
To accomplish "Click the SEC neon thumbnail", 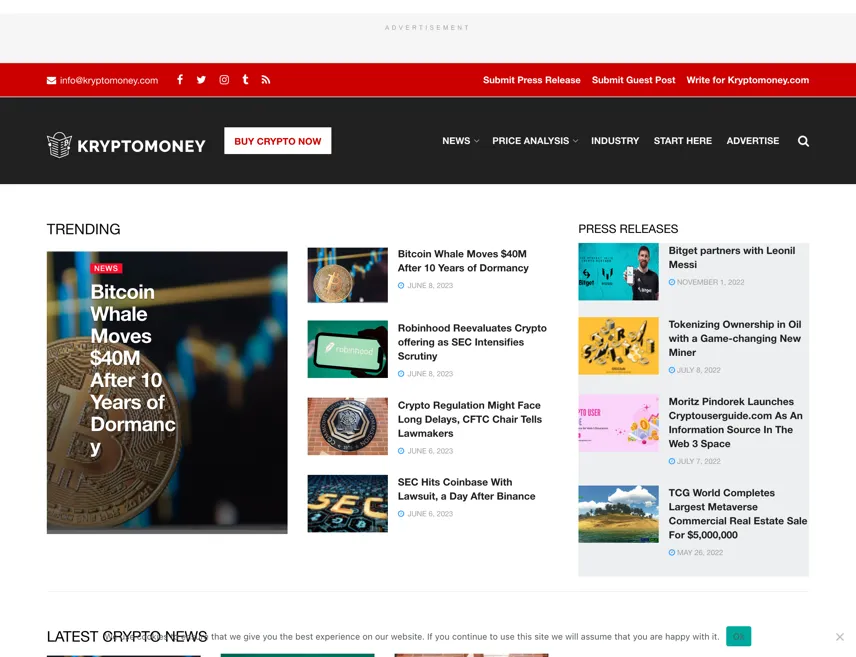I will [x=348, y=504].
